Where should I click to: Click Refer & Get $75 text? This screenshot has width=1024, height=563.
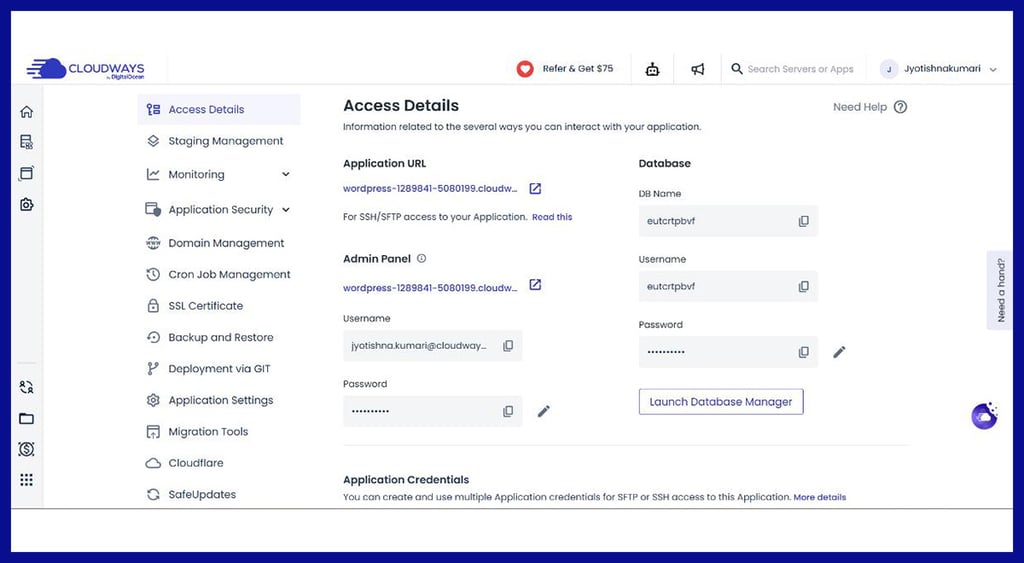[578, 69]
